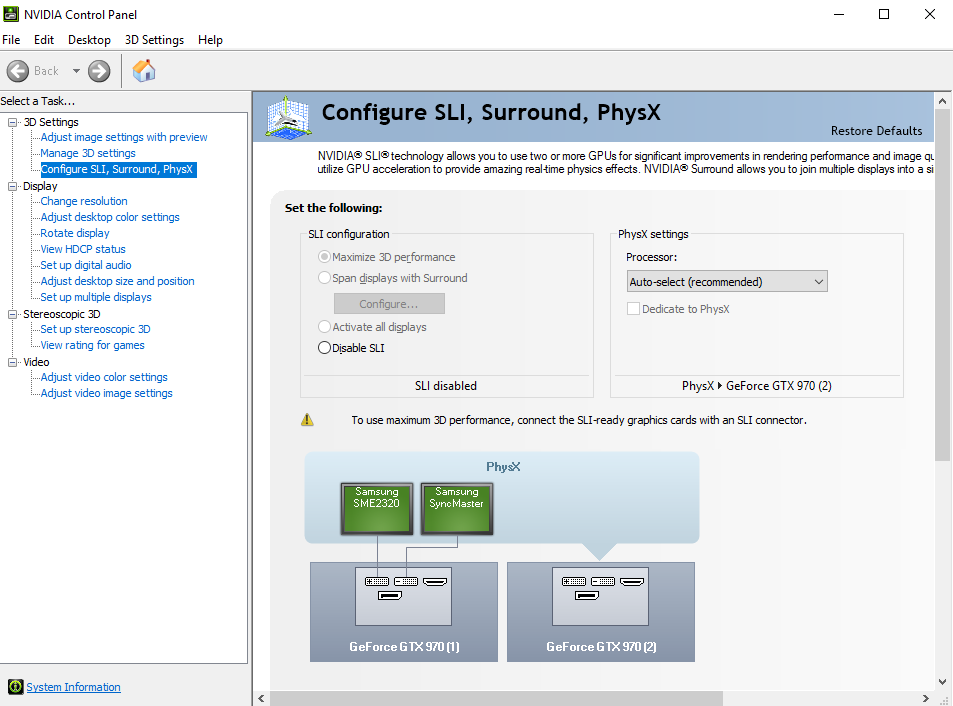
Task: Collapse the 3D Settings tree node
Action: (12, 122)
